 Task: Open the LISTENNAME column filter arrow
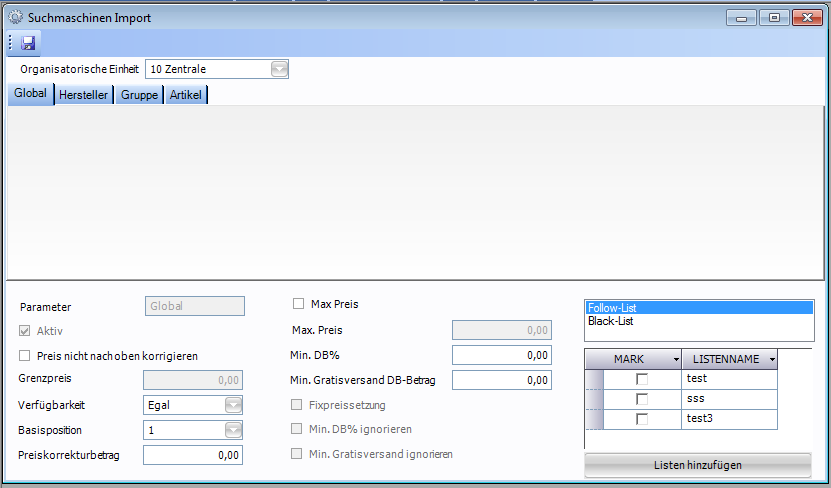(x=772, y=359)
